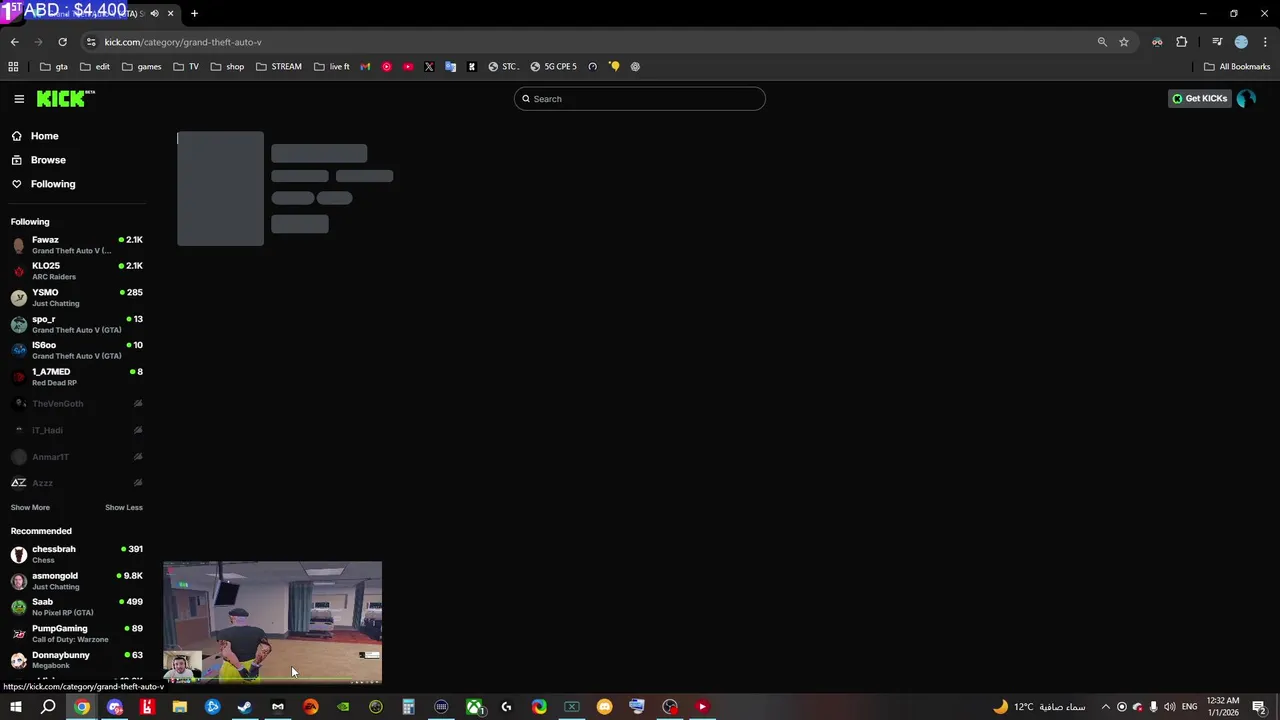Open Steam from the taskbar
The height and width of the screenshot is (720, 1280).
244,707
